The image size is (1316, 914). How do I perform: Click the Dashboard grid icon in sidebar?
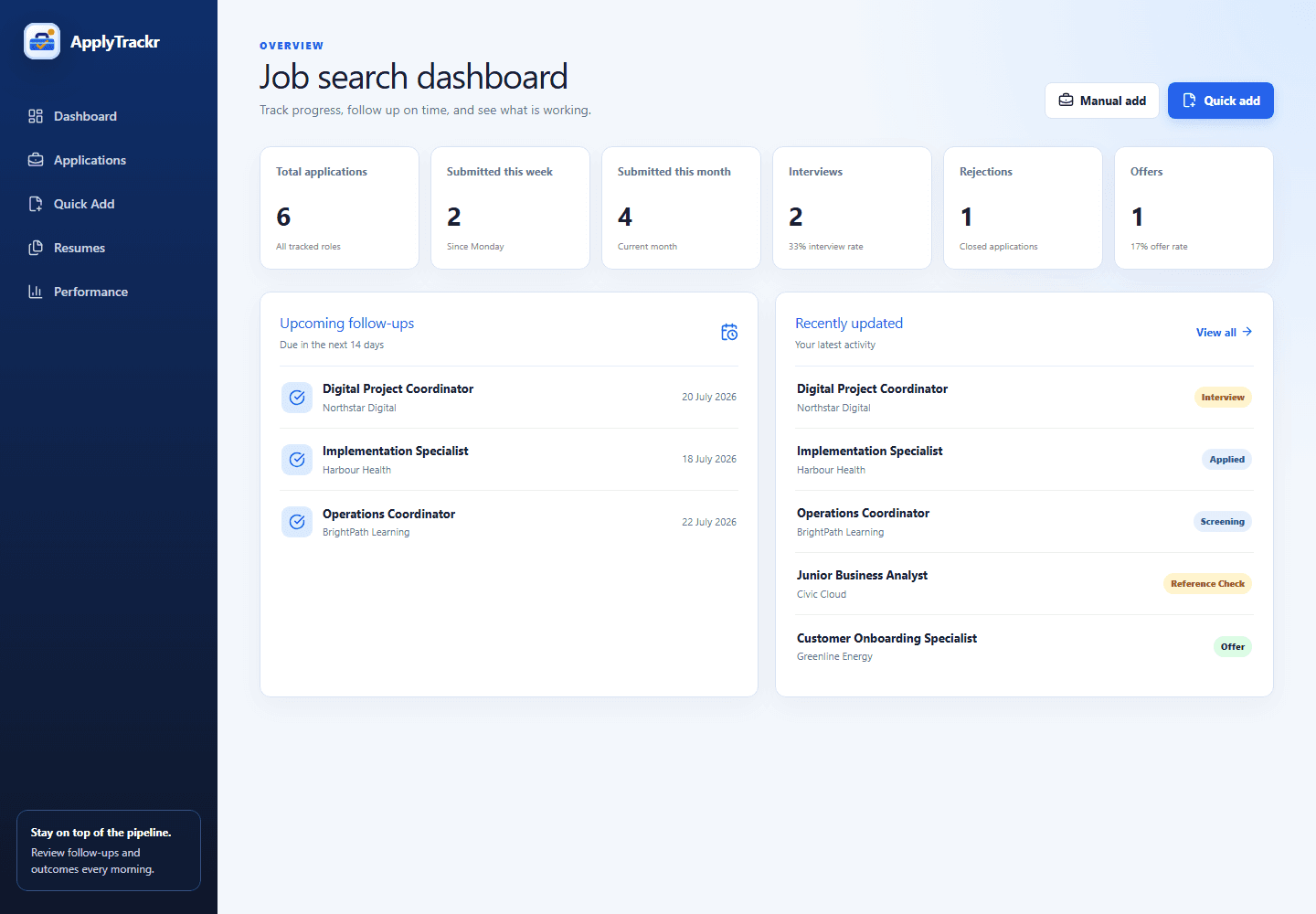[36, 116]
